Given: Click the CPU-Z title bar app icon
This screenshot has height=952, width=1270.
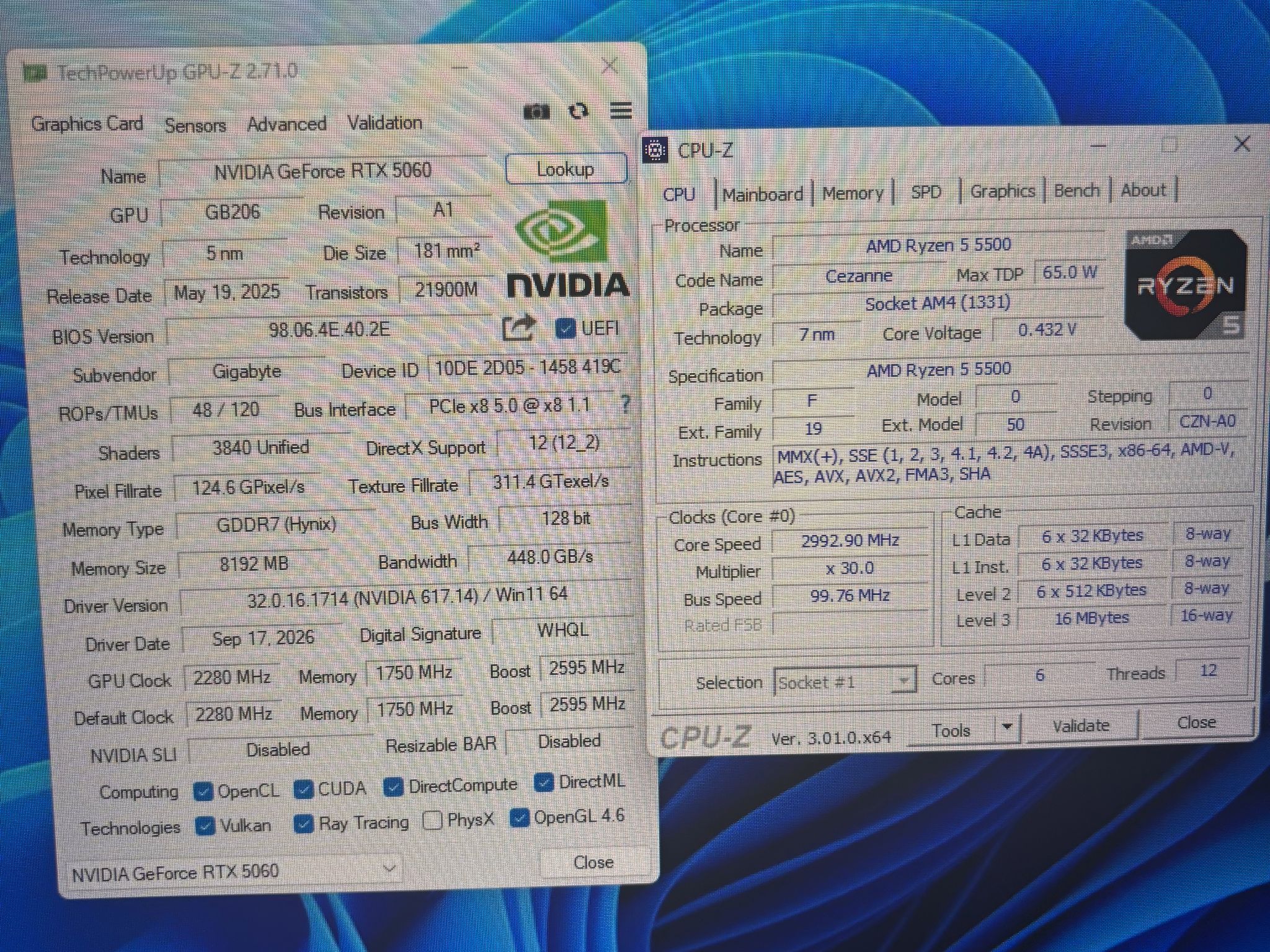Looking at the screenshot, I should tap(655, 151).
